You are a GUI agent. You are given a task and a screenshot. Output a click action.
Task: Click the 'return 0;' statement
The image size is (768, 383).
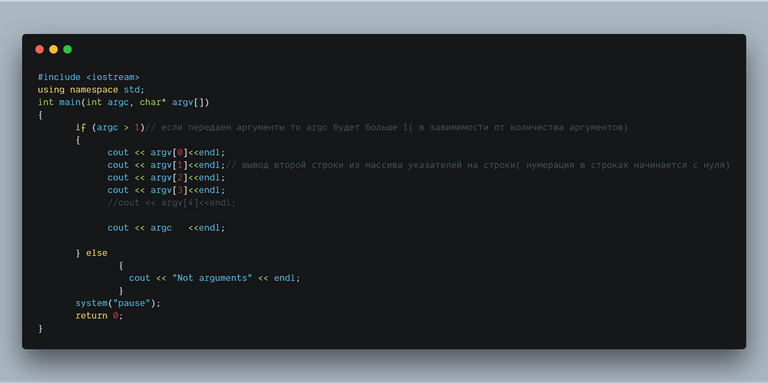tap(99, 316)
